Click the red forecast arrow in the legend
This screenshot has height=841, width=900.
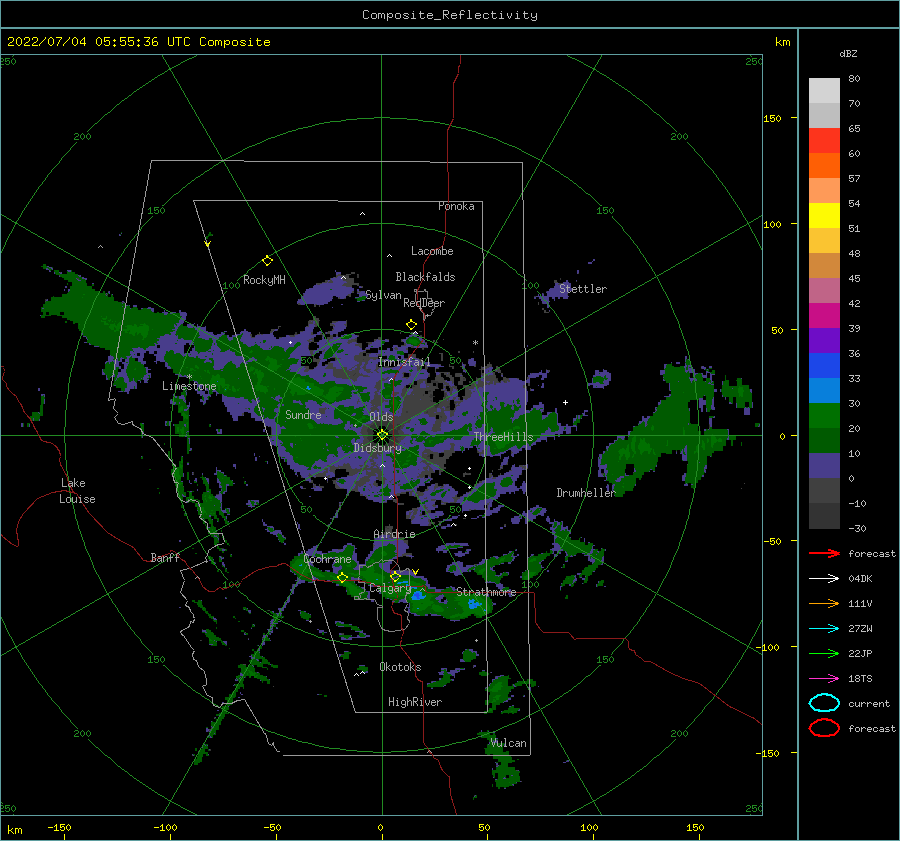(x=824, y=553)
